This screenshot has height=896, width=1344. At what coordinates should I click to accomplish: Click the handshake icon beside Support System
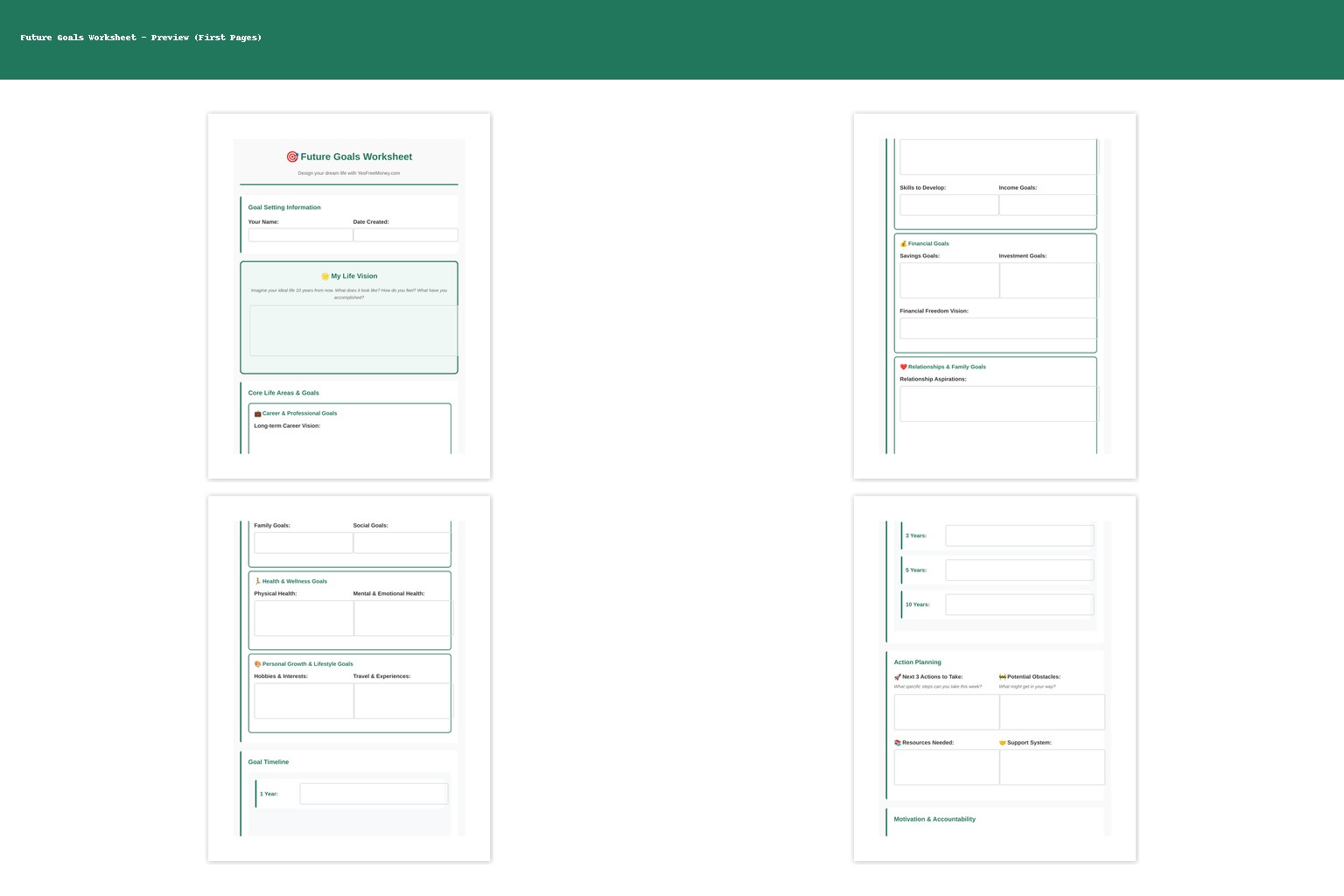[x=1003, y=743]
